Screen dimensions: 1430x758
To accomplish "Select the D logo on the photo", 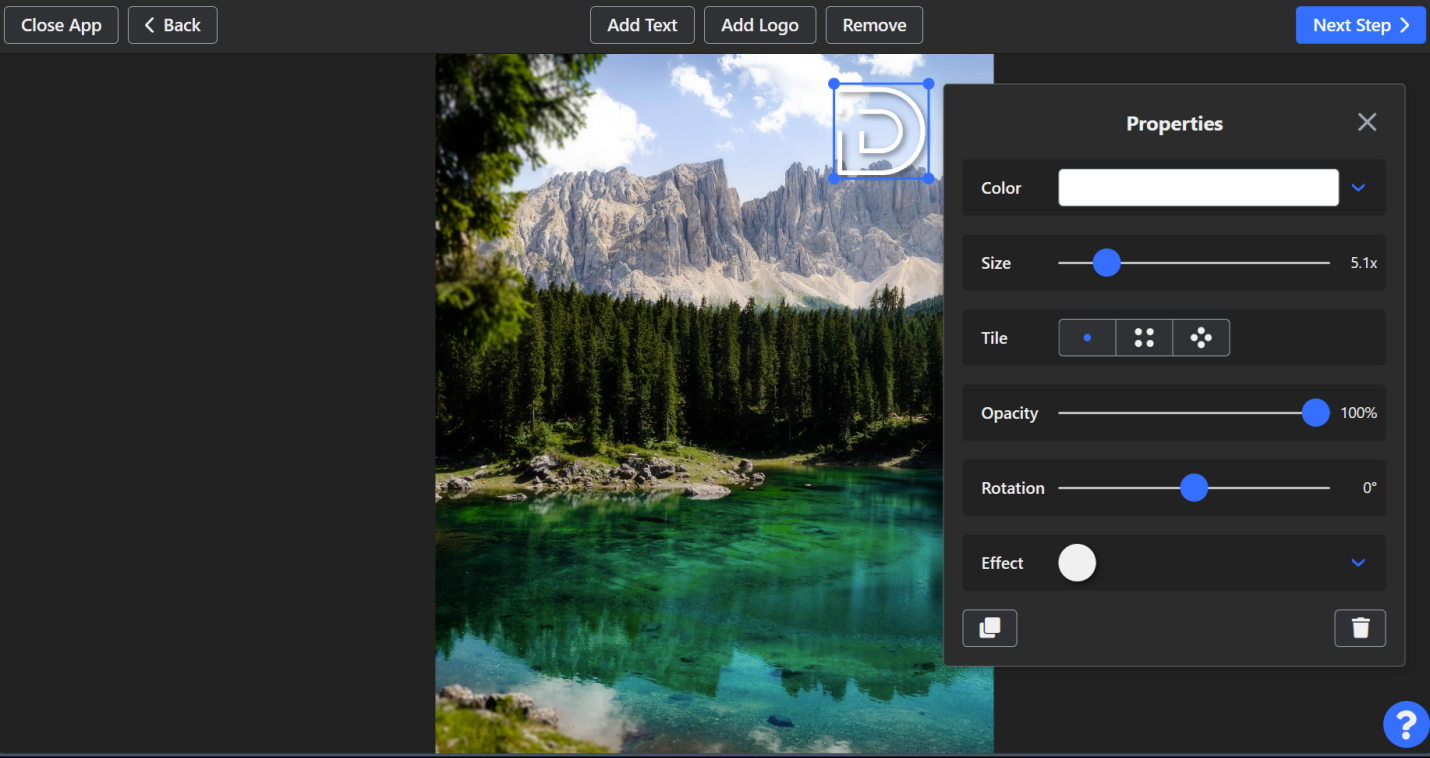I will pyautogui.click(x=880, y=130).
